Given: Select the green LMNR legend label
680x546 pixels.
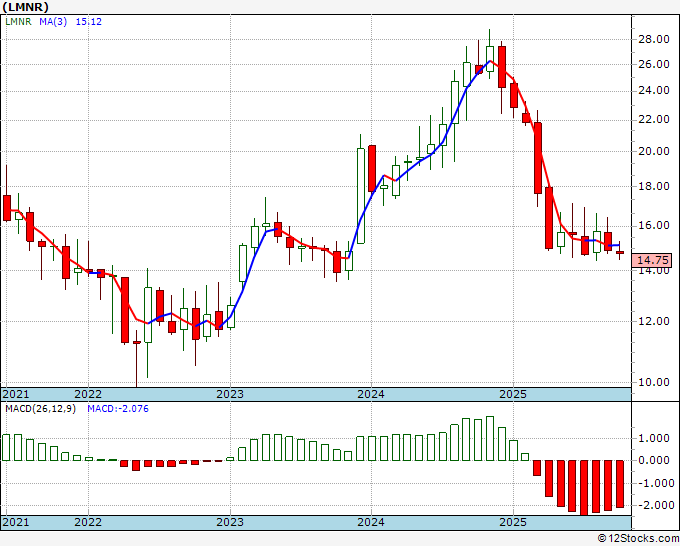Looking at the screenshot, I should 18,22.
